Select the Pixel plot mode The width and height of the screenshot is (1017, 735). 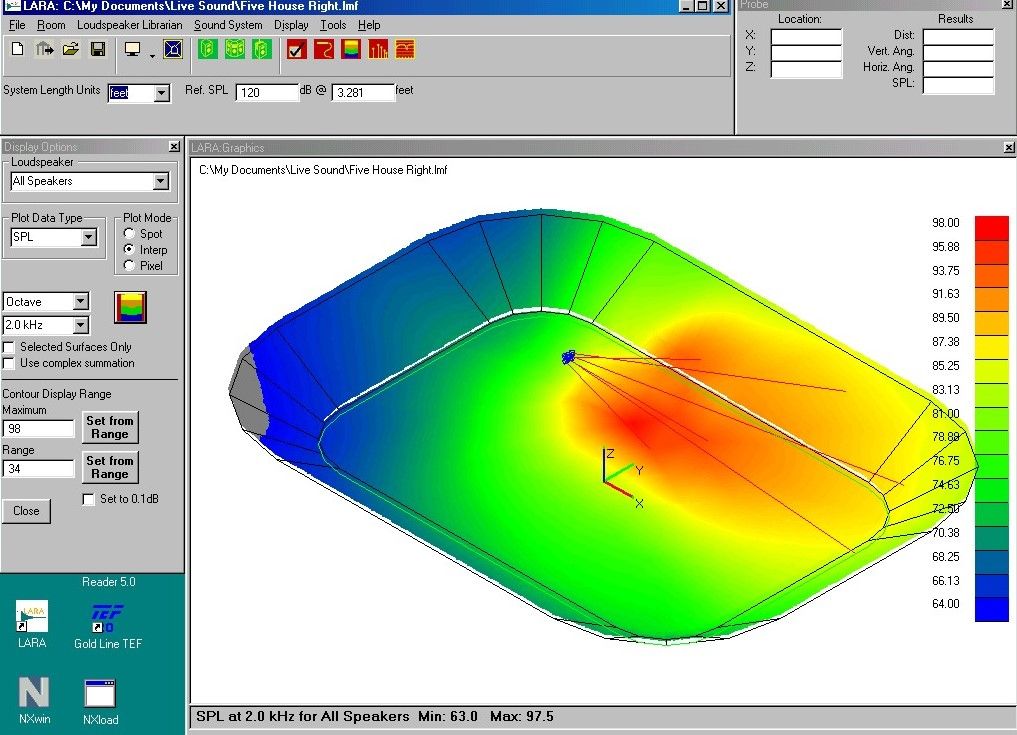[x=129, y=266]
